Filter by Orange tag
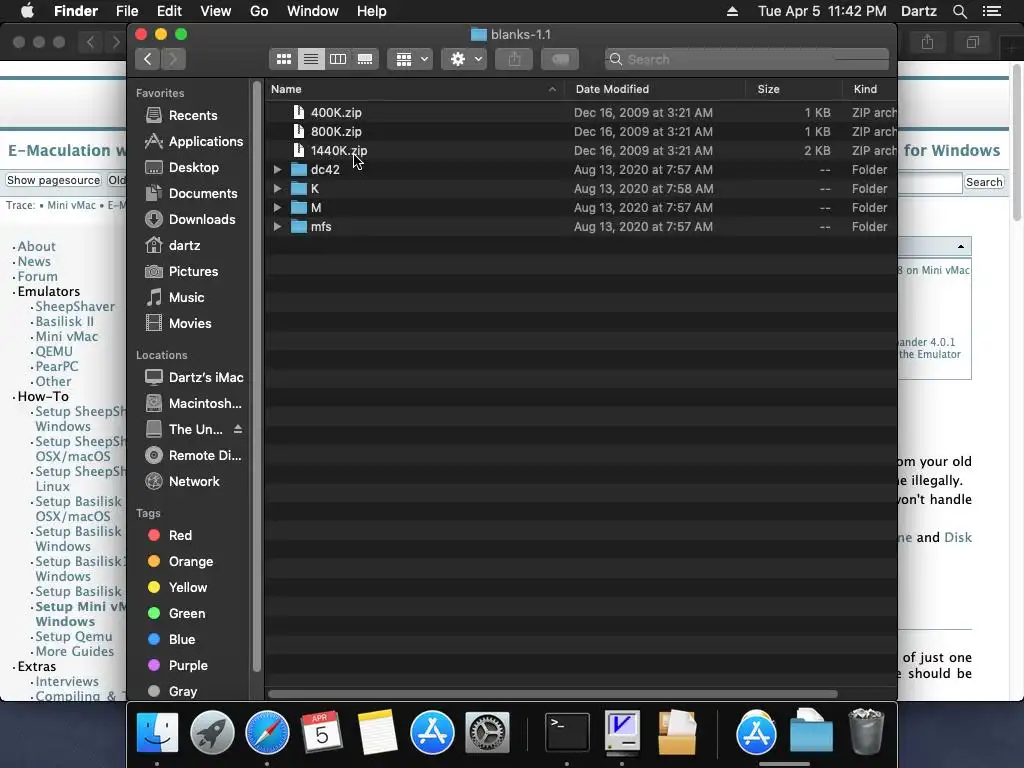This screenshot has height=768, width=1024. pyautogui.click(x=189, y=562)
